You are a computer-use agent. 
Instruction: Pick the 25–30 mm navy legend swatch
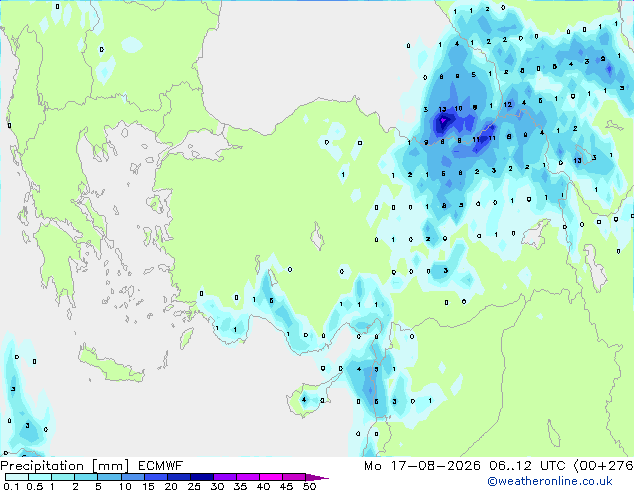click(201, 477)
